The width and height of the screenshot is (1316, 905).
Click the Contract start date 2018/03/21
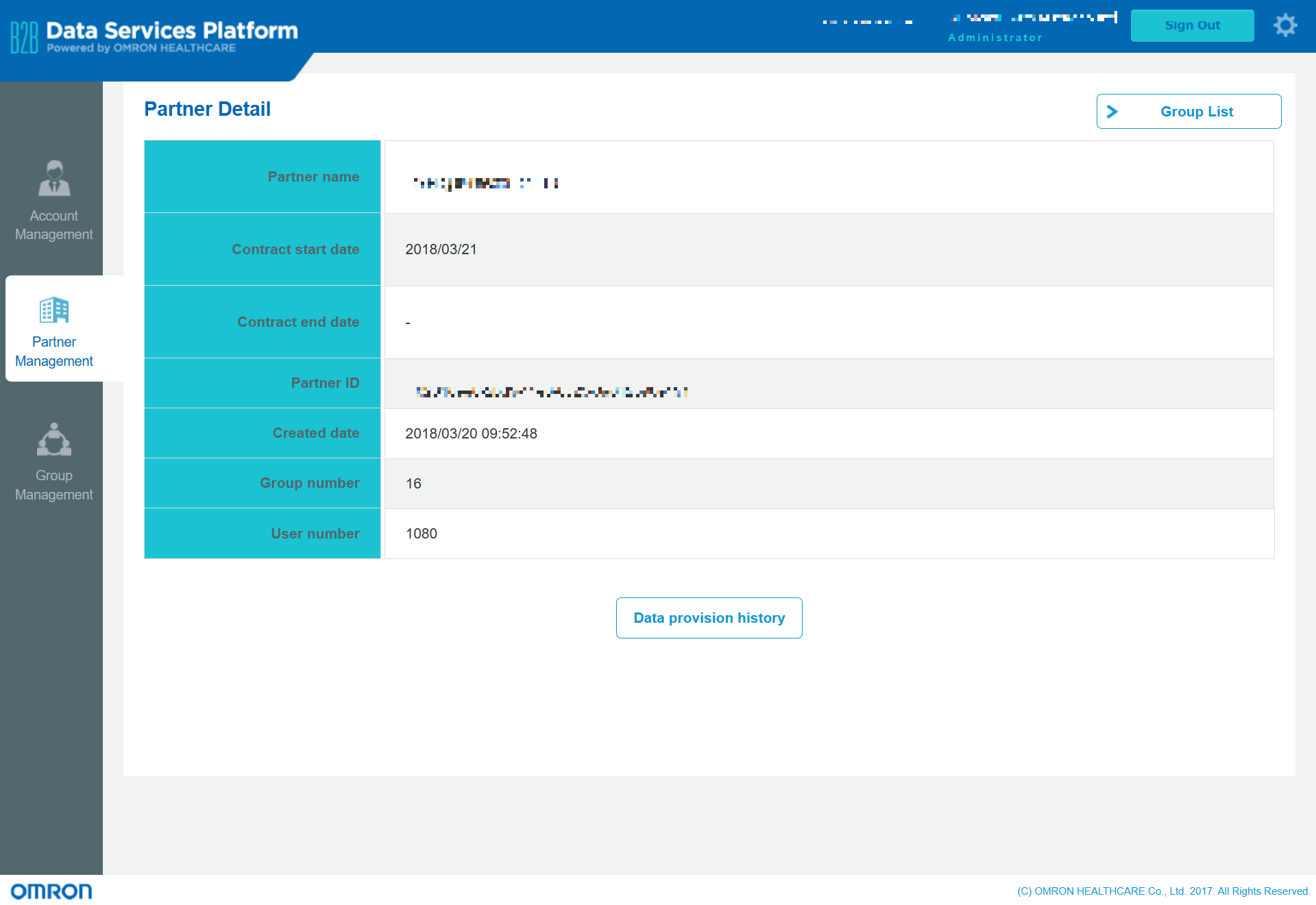[441, 249]
